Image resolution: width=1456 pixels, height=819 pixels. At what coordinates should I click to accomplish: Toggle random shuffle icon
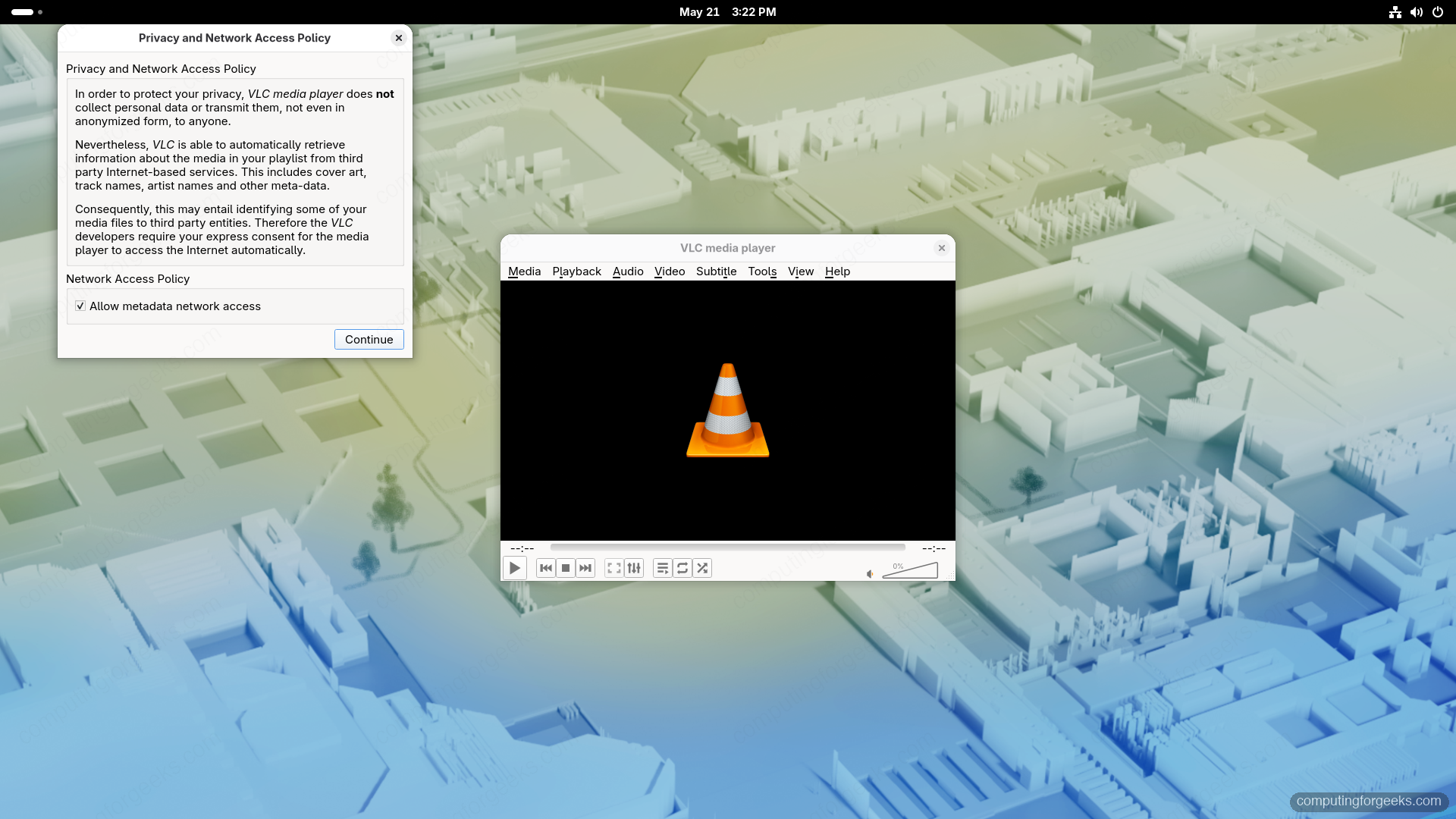(702, 568)
